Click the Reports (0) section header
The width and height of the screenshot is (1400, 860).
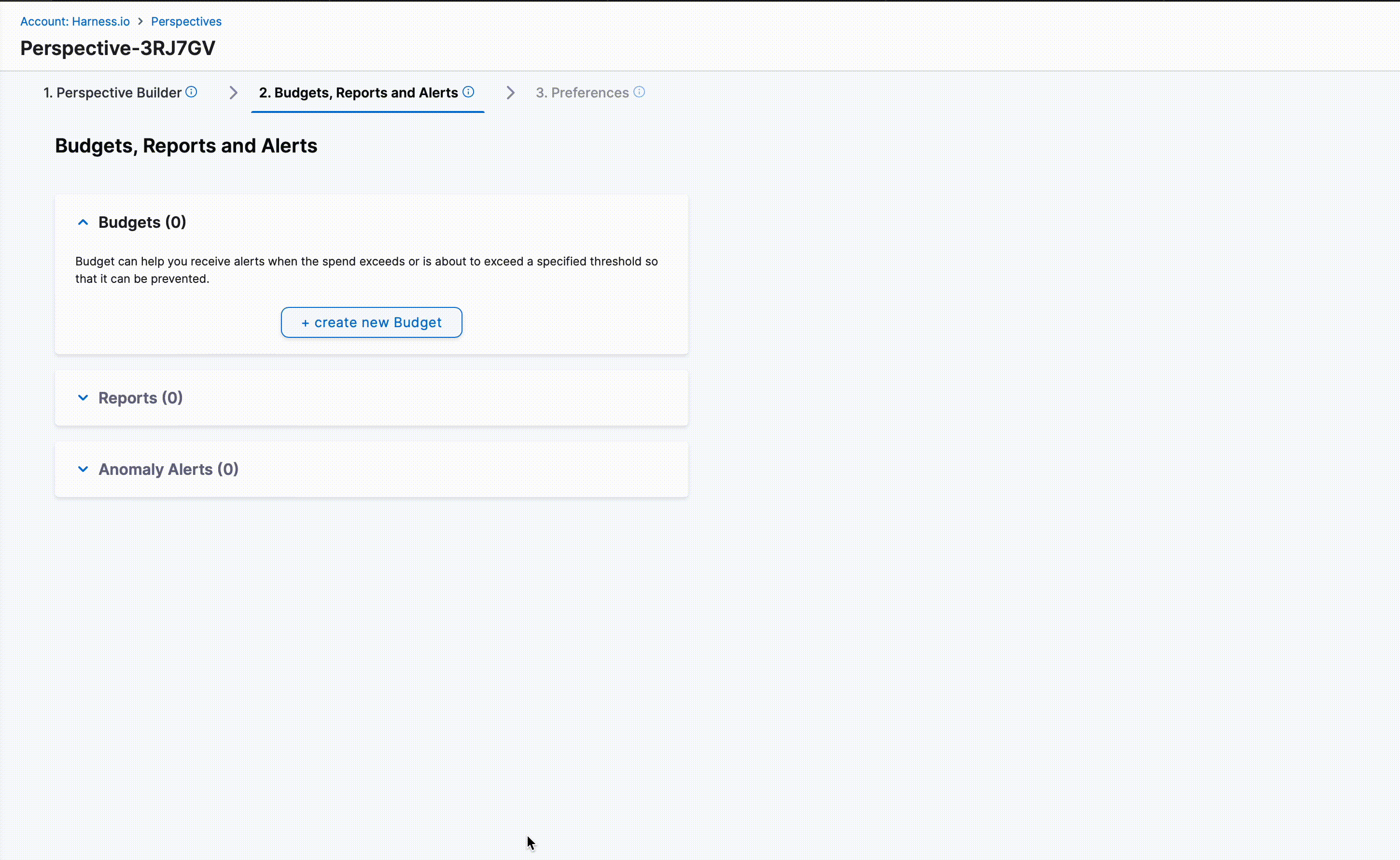(140, 398)
